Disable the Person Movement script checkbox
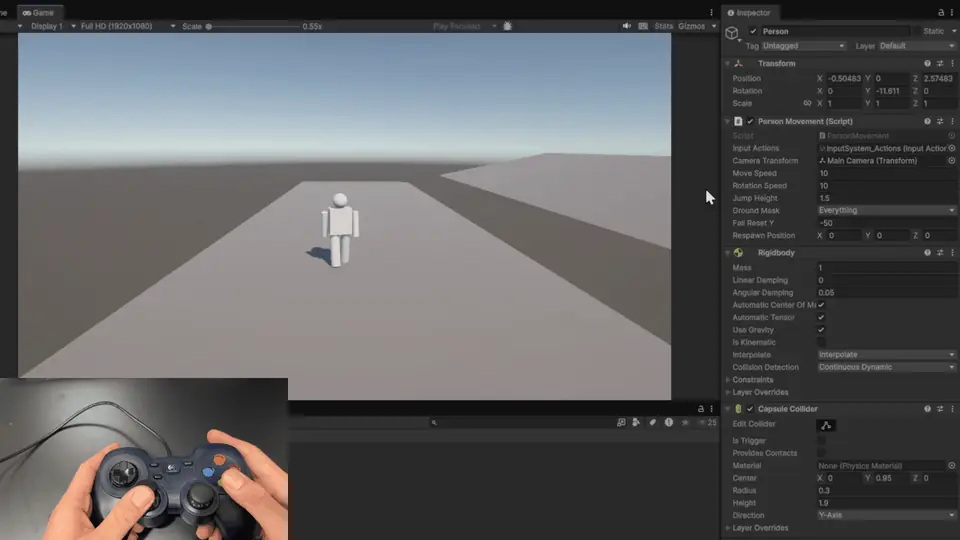The width and height of the screenshot is (960, 540). point(750,121)
